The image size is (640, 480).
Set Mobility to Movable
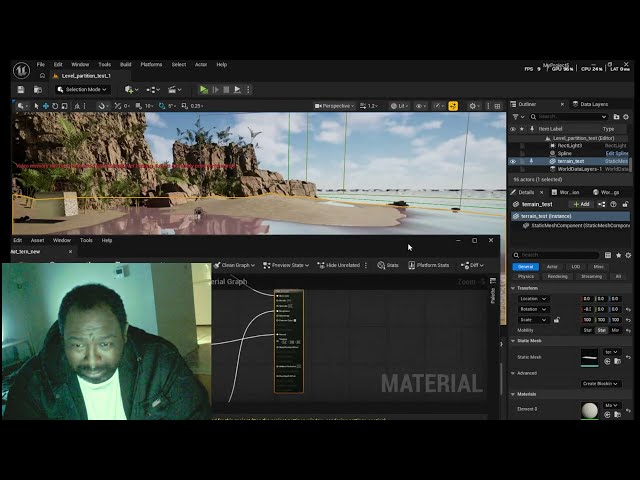tap(615, 330)
